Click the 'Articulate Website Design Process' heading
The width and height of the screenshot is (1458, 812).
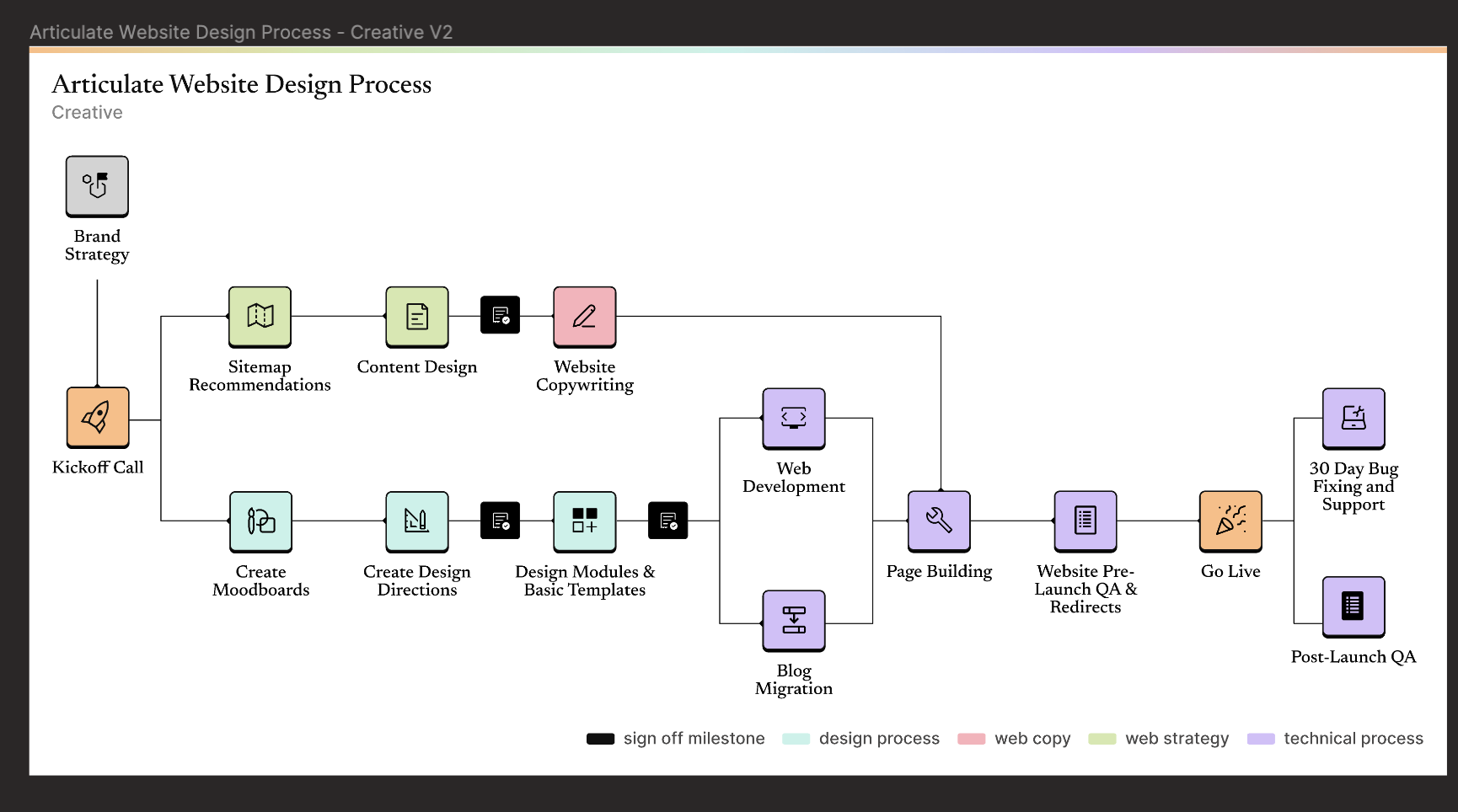pyautogui.click(x=242, y=84)
